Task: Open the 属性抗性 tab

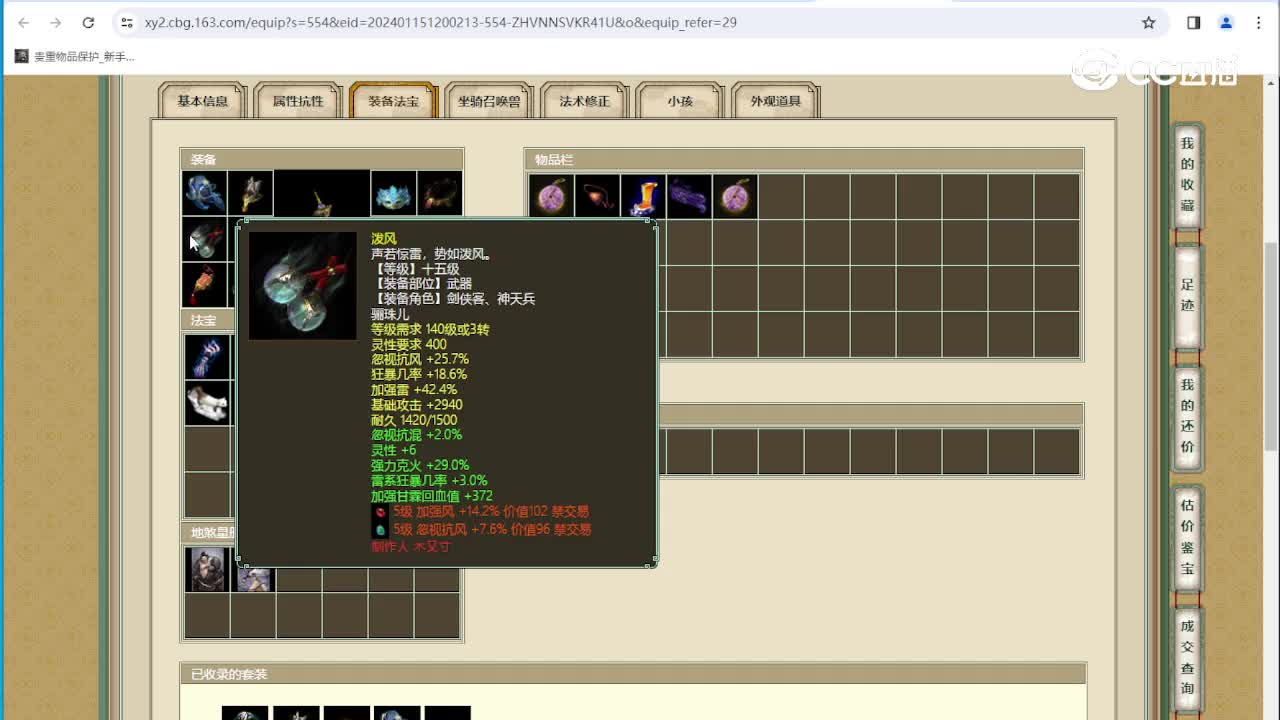Action: tap(298, 101)
